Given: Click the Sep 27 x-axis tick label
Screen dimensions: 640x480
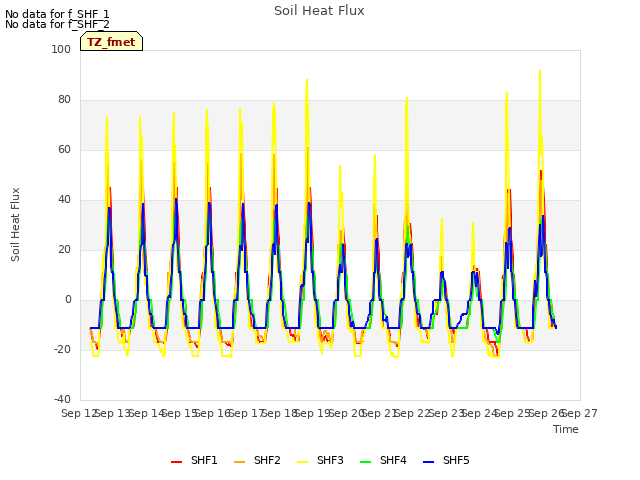Looking at the screenshot, I should pos(580,413).
